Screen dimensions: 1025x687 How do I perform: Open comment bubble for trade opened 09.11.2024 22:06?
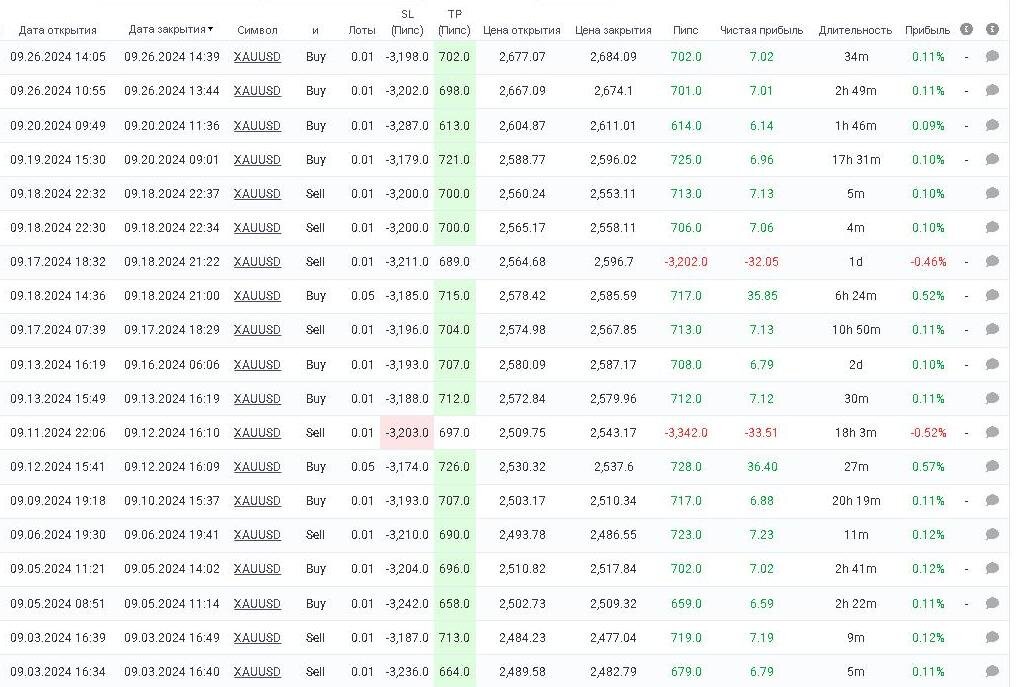click(992, 433)
